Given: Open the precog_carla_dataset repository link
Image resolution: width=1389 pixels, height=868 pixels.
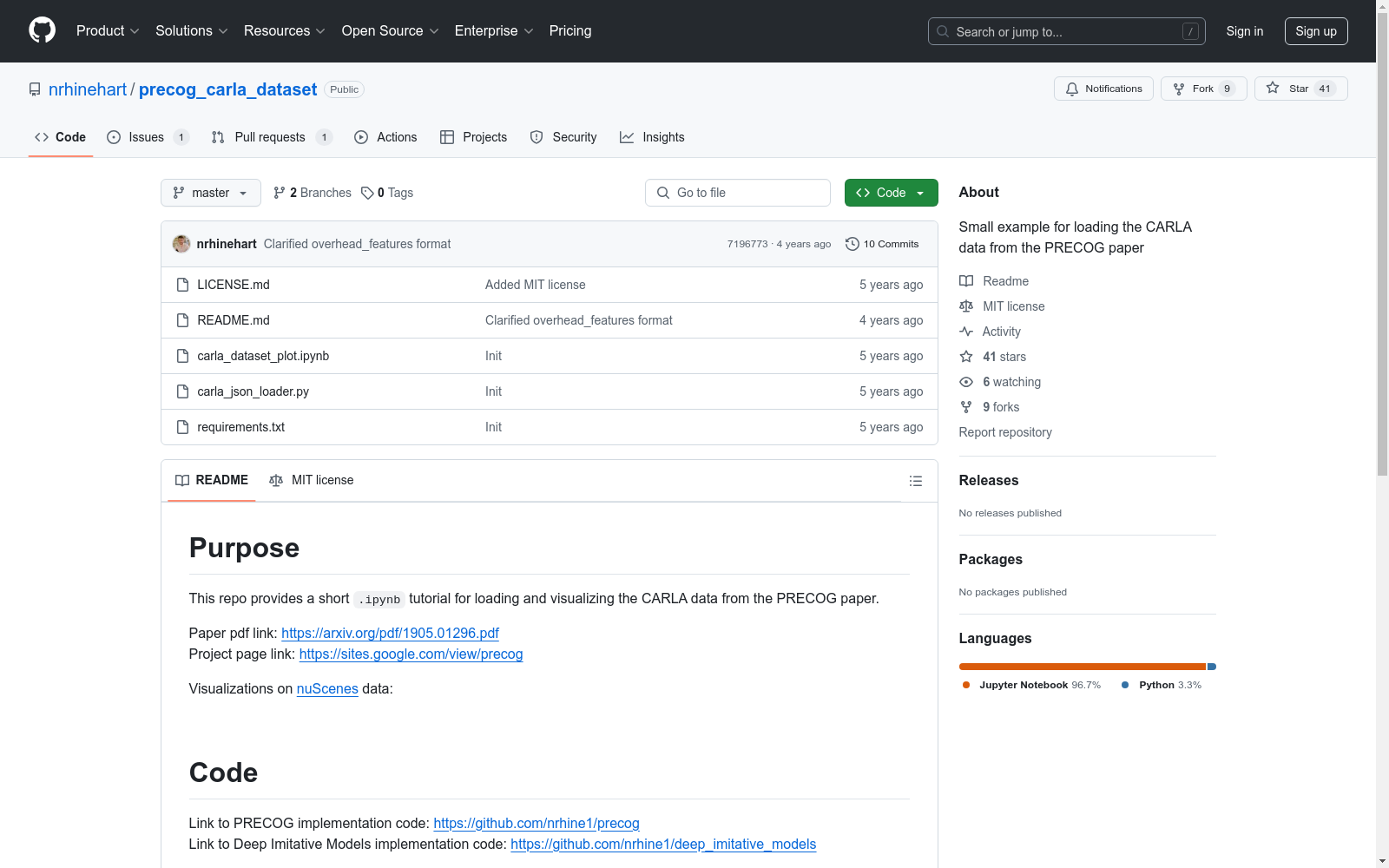Looking at the screenshot, I should pyautogui.click(x=227, y=89).
